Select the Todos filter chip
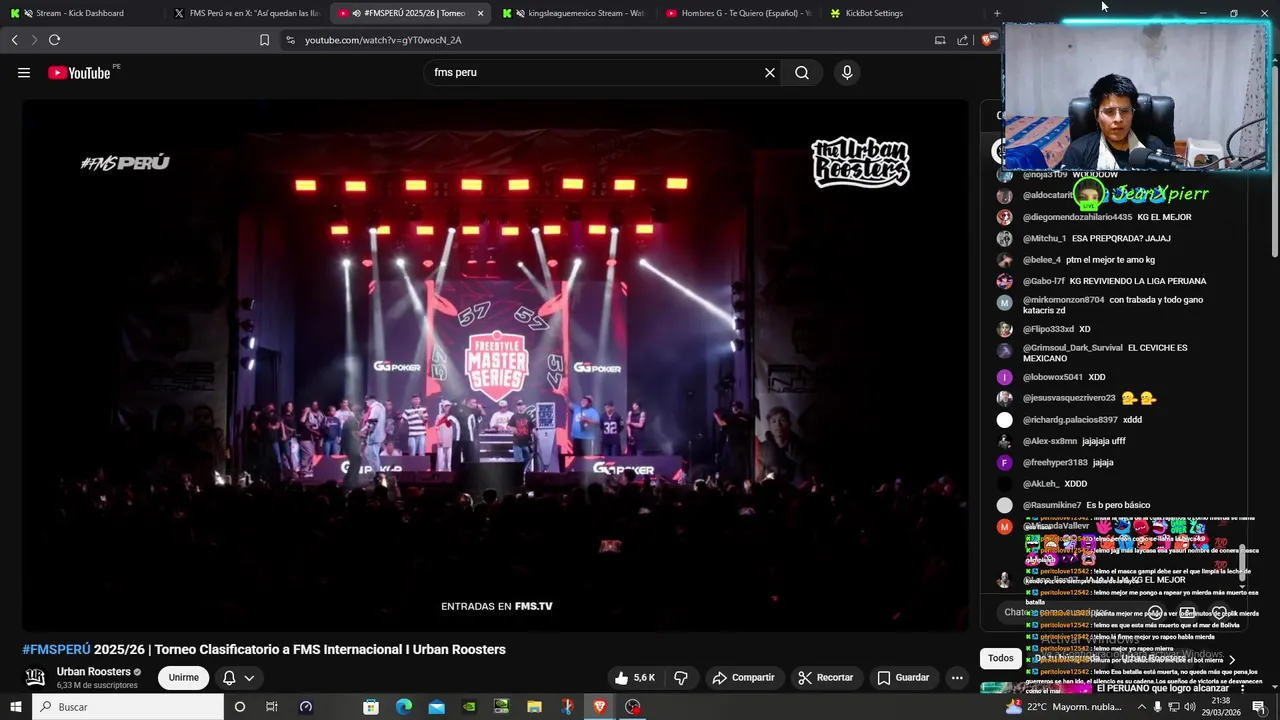Screen dimensions: 1280x720 click(x=1001, y=658)
